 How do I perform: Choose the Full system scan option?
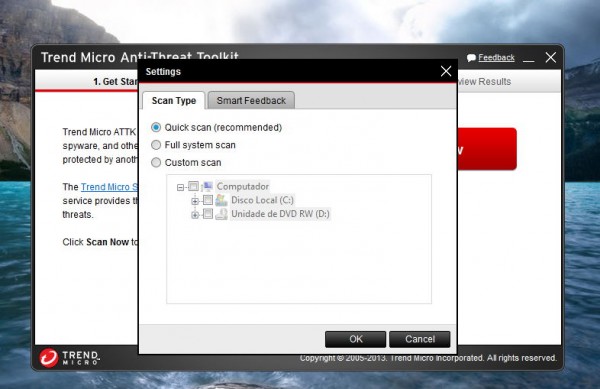tap(156, 145)
